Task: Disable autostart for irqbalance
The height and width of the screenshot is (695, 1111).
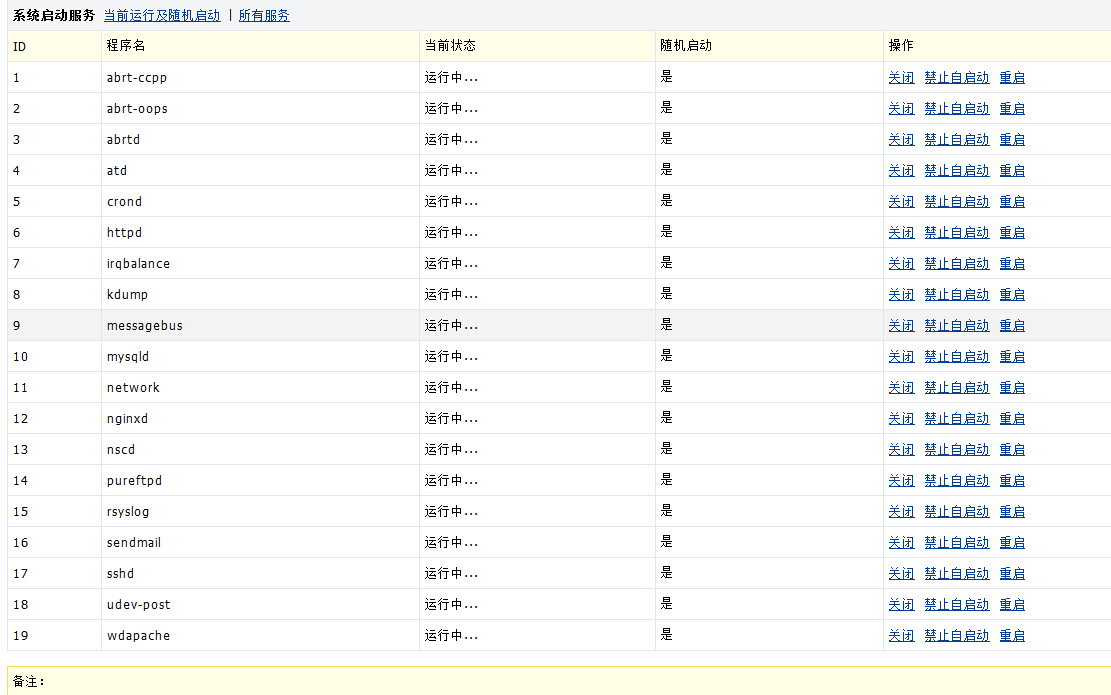Action: 957,264
